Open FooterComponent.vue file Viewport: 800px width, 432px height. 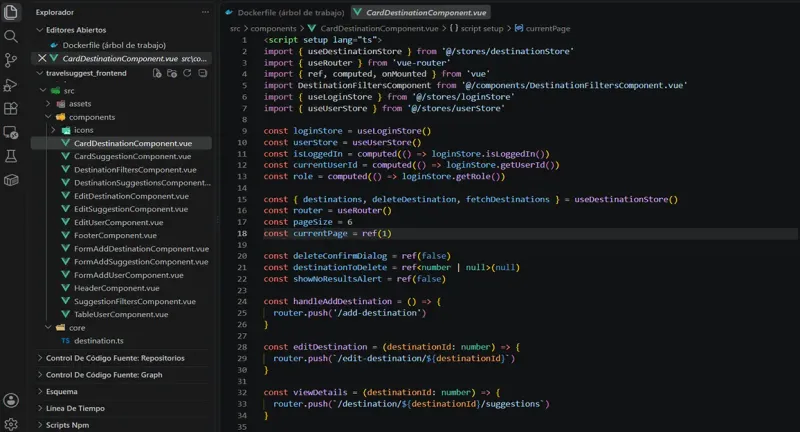[115, 236]
